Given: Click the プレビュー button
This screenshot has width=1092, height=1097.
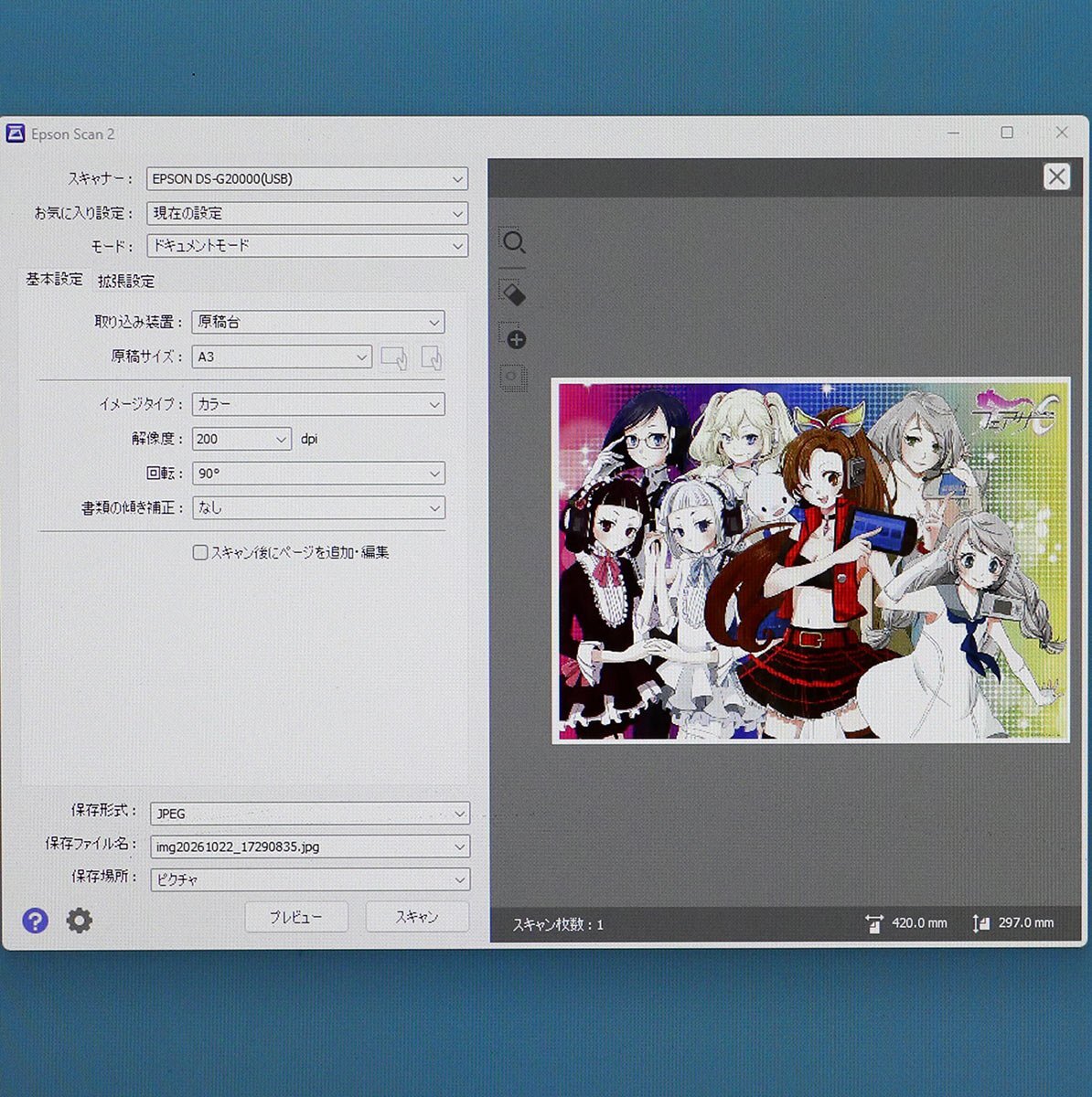Looking at the screenshot, I should coord(296,917).
